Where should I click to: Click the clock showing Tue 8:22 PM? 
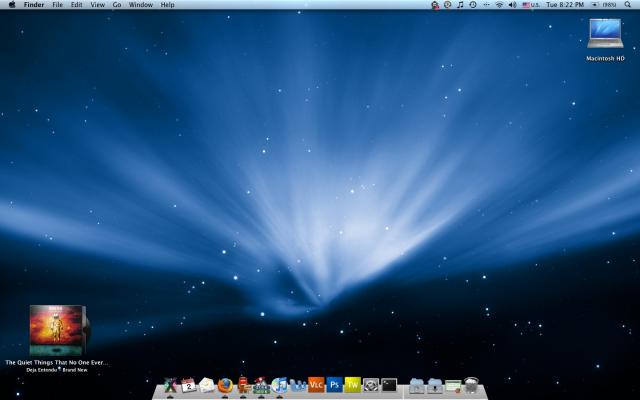coord(565,5)
